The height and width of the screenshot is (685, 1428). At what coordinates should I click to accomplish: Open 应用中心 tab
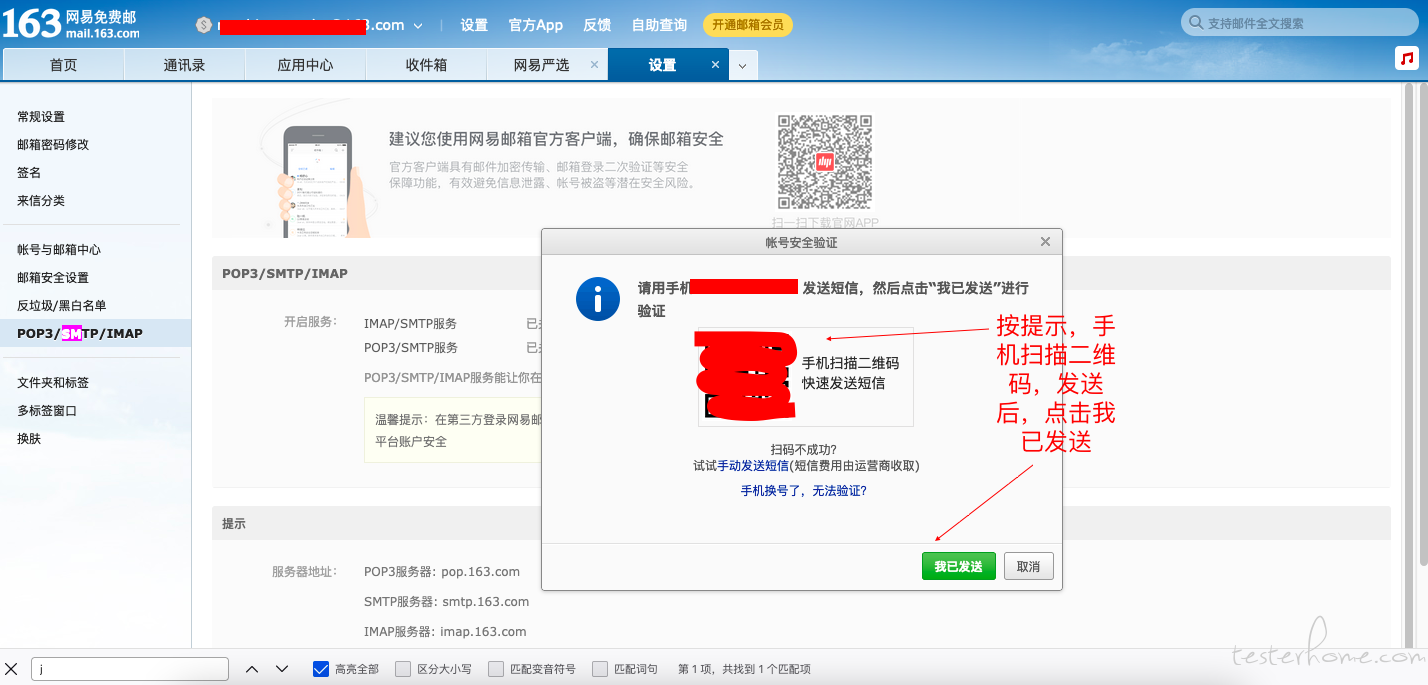tap(305, 65)
